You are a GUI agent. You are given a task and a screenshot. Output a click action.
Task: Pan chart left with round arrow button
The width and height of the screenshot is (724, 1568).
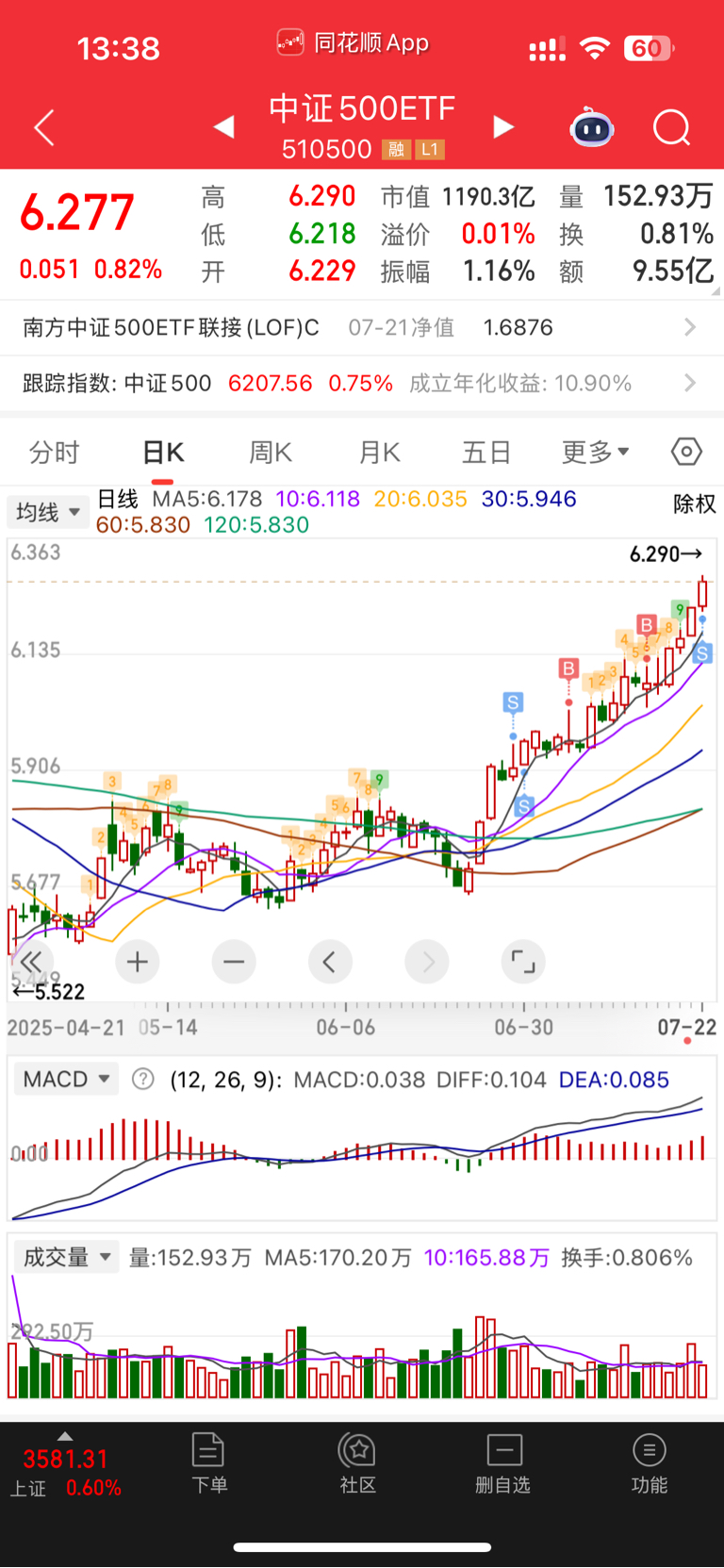(x=330, y=962)
